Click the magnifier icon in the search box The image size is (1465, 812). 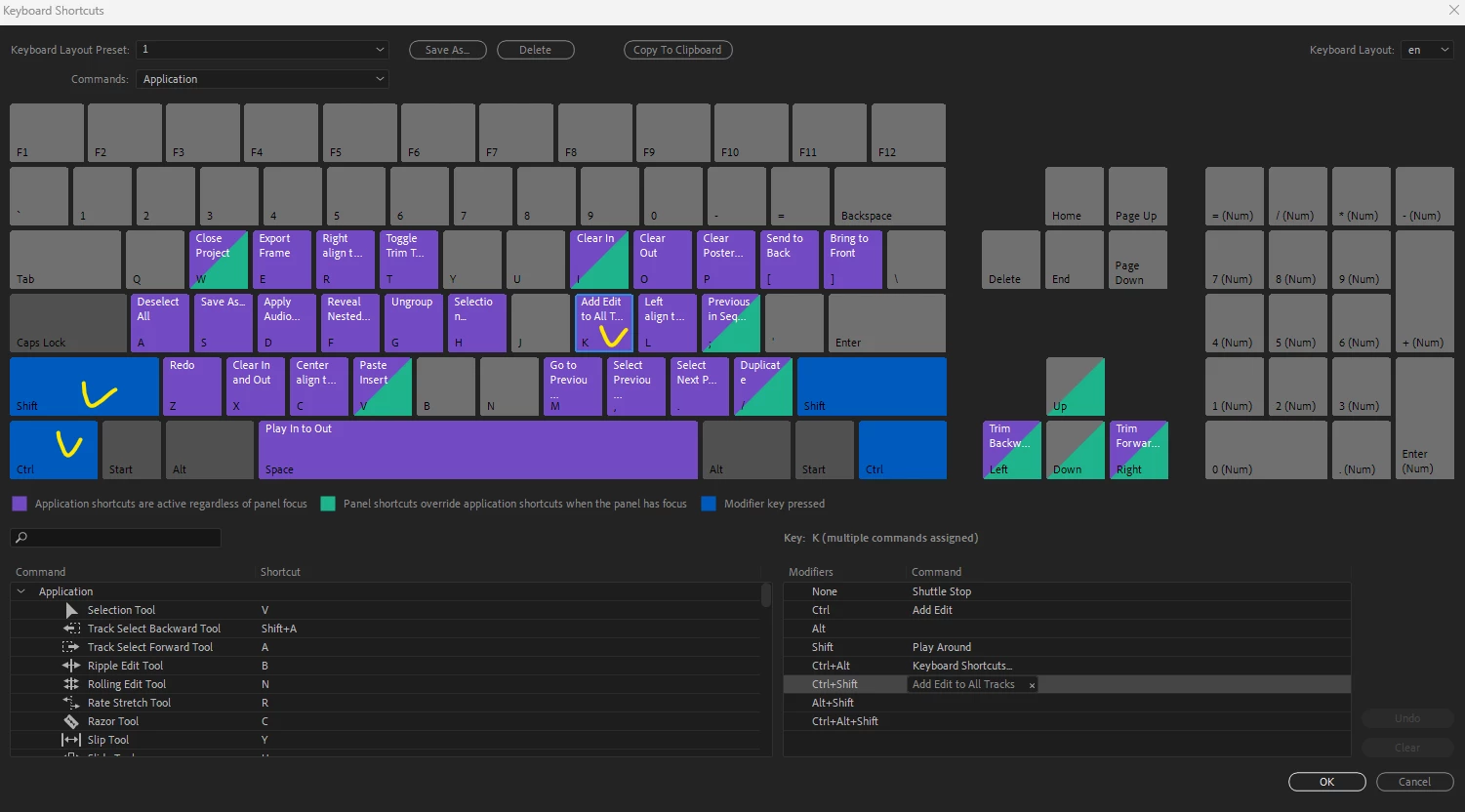pyautogui.click(x=21, y=538)
